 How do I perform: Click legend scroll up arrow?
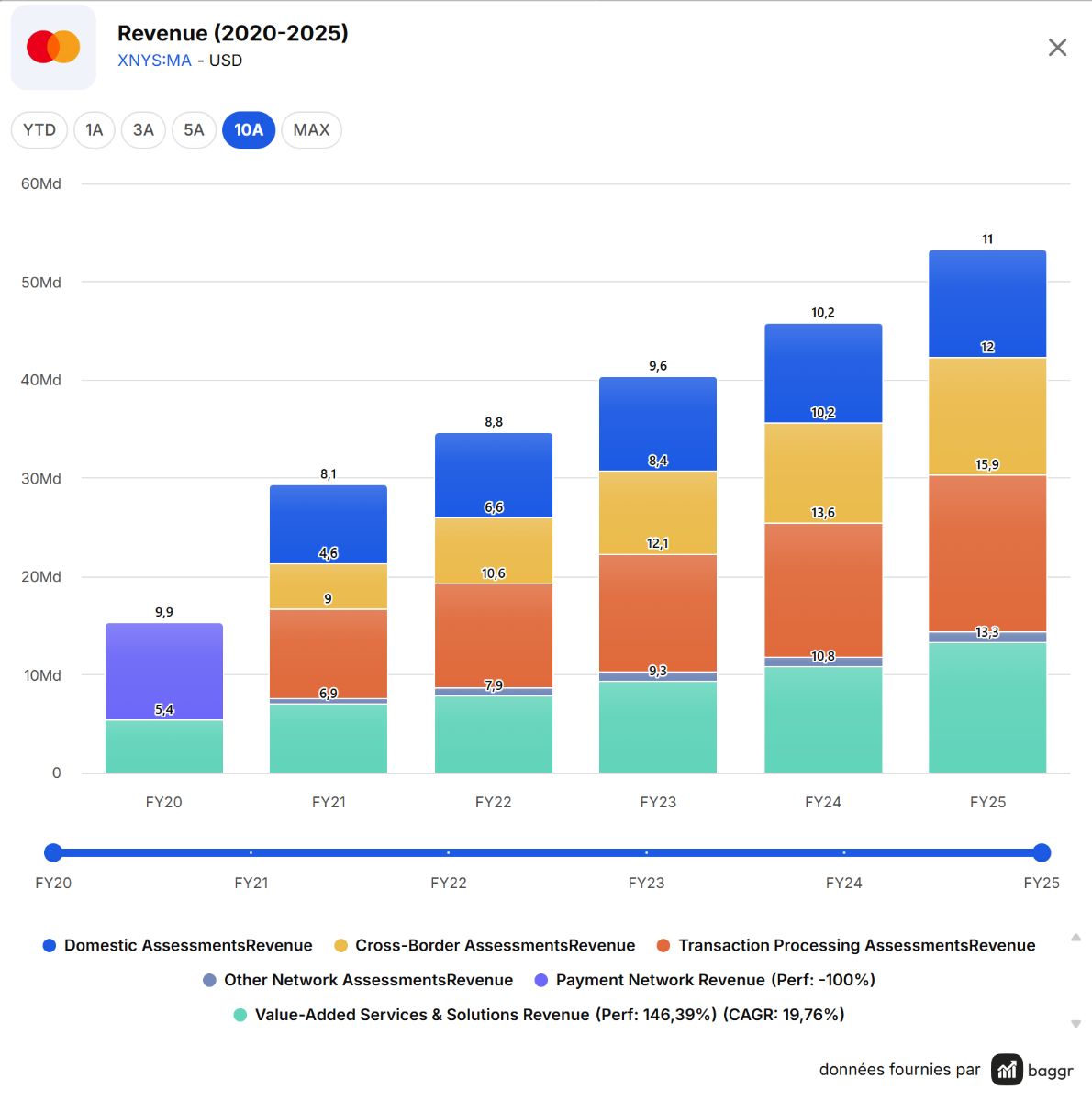[x=1075, y=938]
